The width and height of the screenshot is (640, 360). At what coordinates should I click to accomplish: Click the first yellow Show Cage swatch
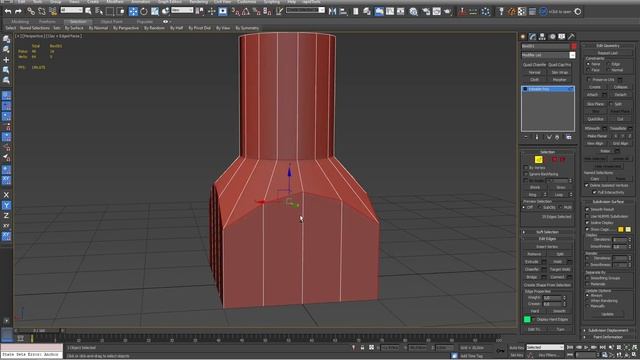[620, 229]
